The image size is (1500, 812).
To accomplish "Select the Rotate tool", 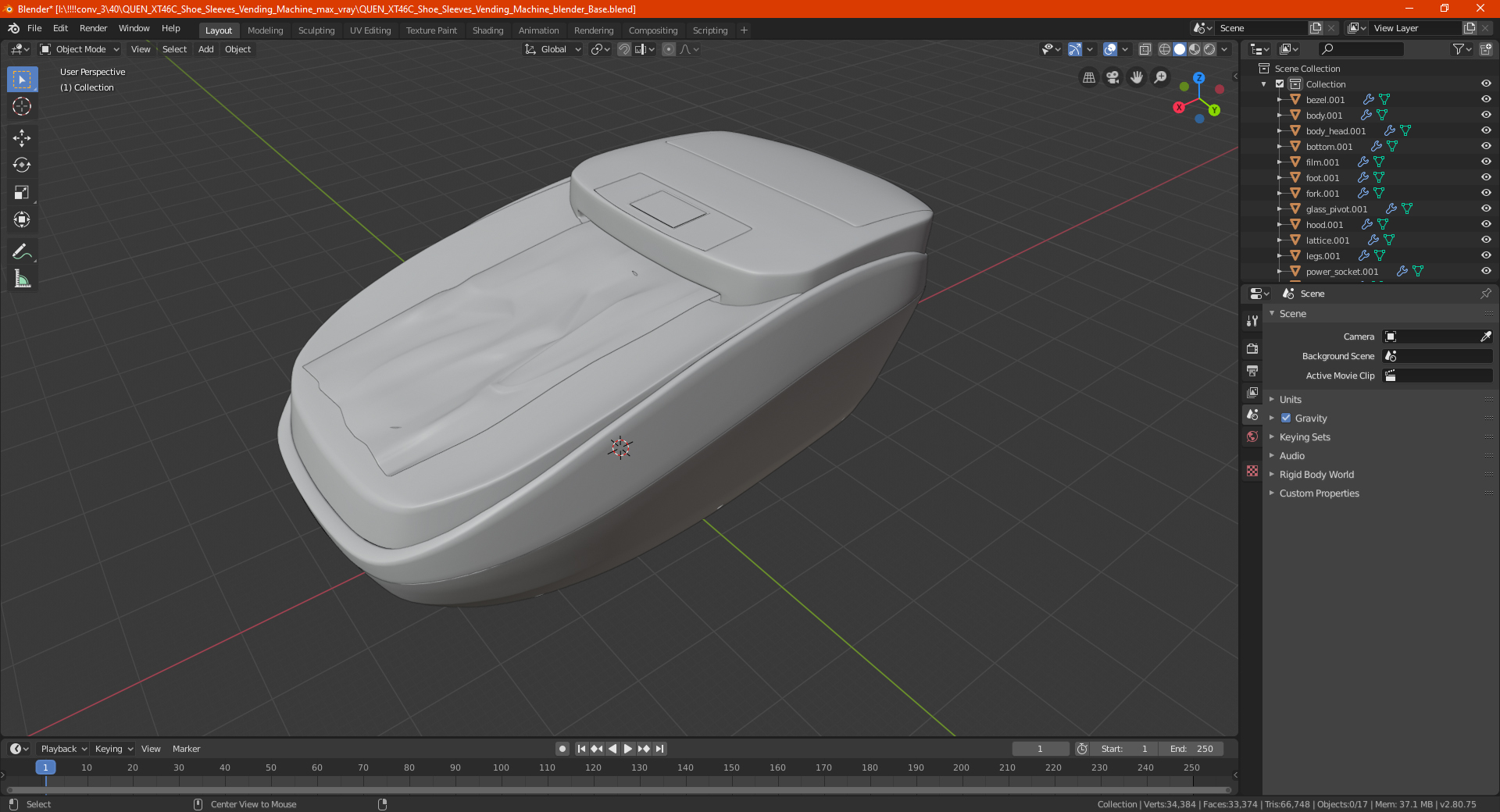I will (22, 165).
